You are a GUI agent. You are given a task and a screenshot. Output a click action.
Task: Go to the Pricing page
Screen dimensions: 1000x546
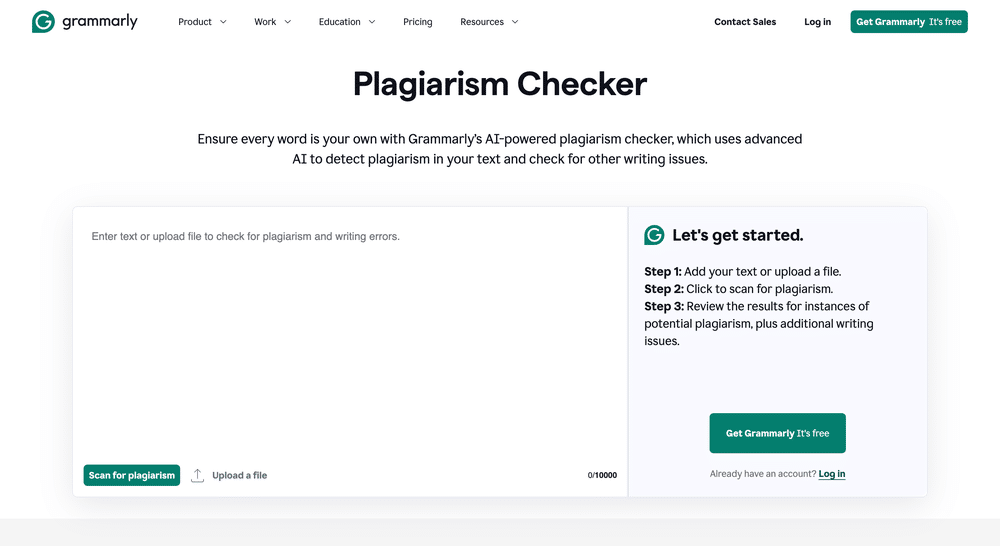418,22
